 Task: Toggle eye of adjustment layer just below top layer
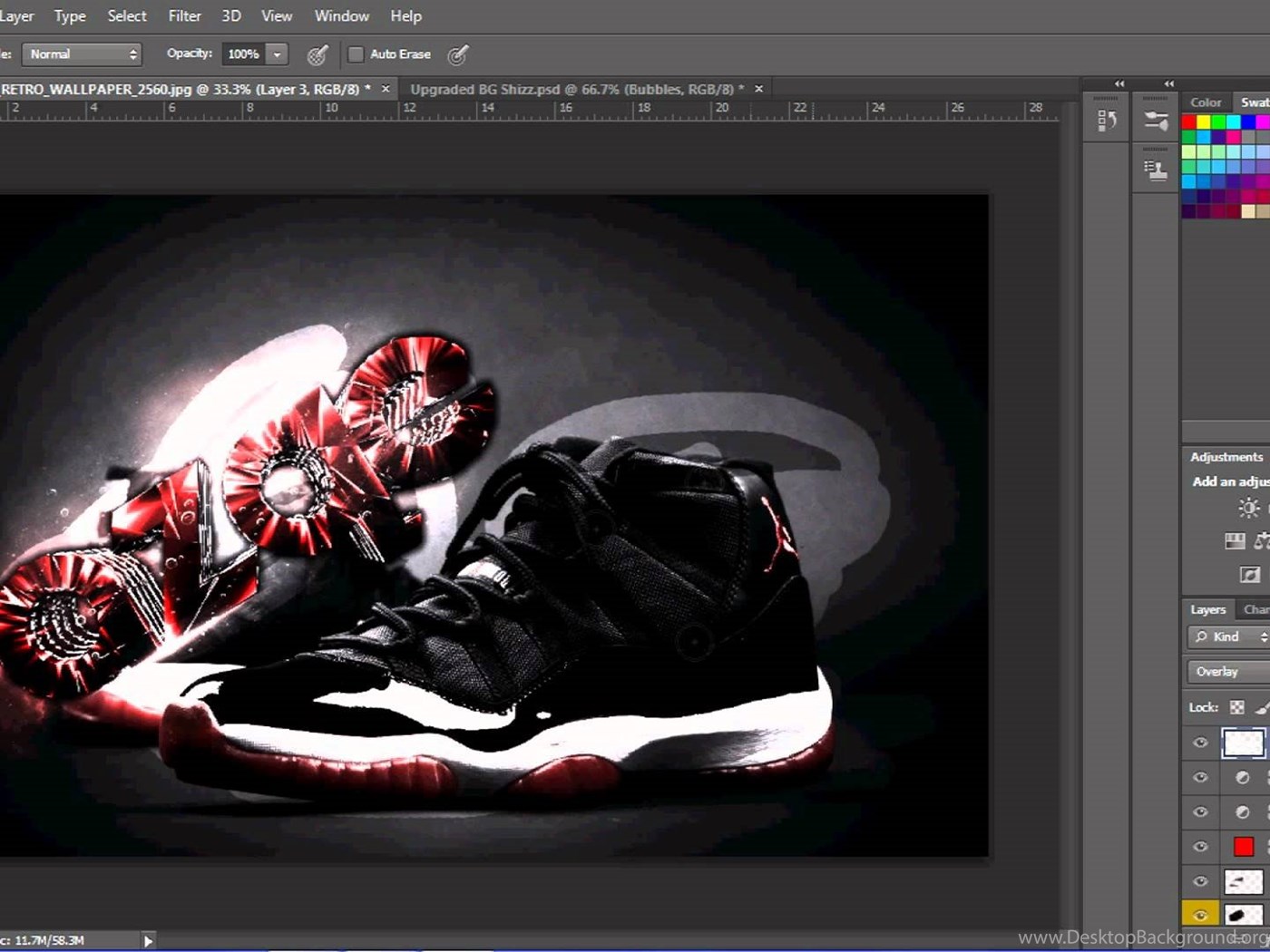(x=1200, y=778)
